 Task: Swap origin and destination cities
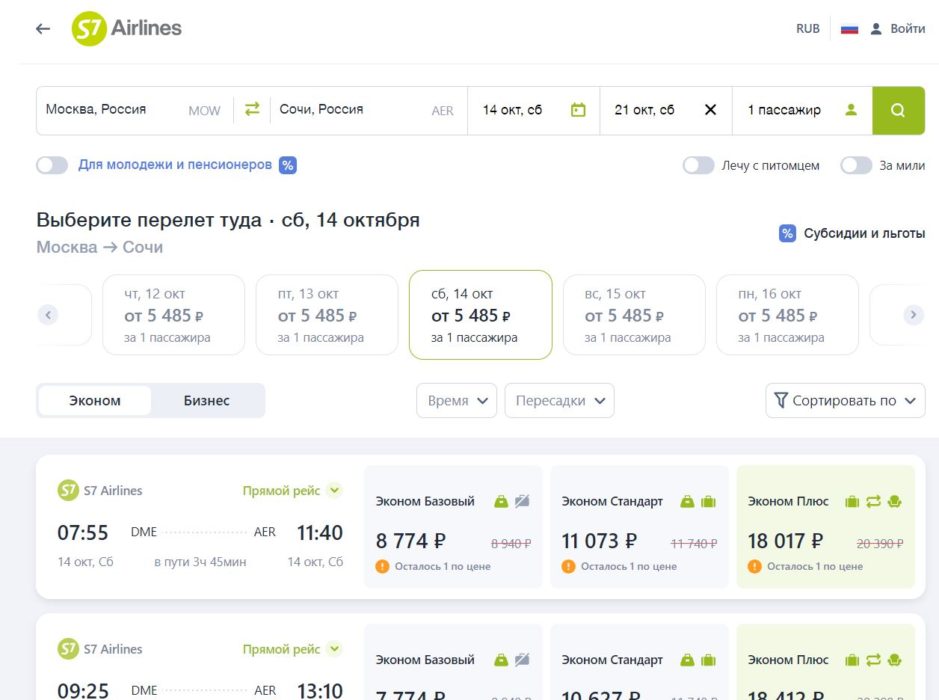[252, 110]
